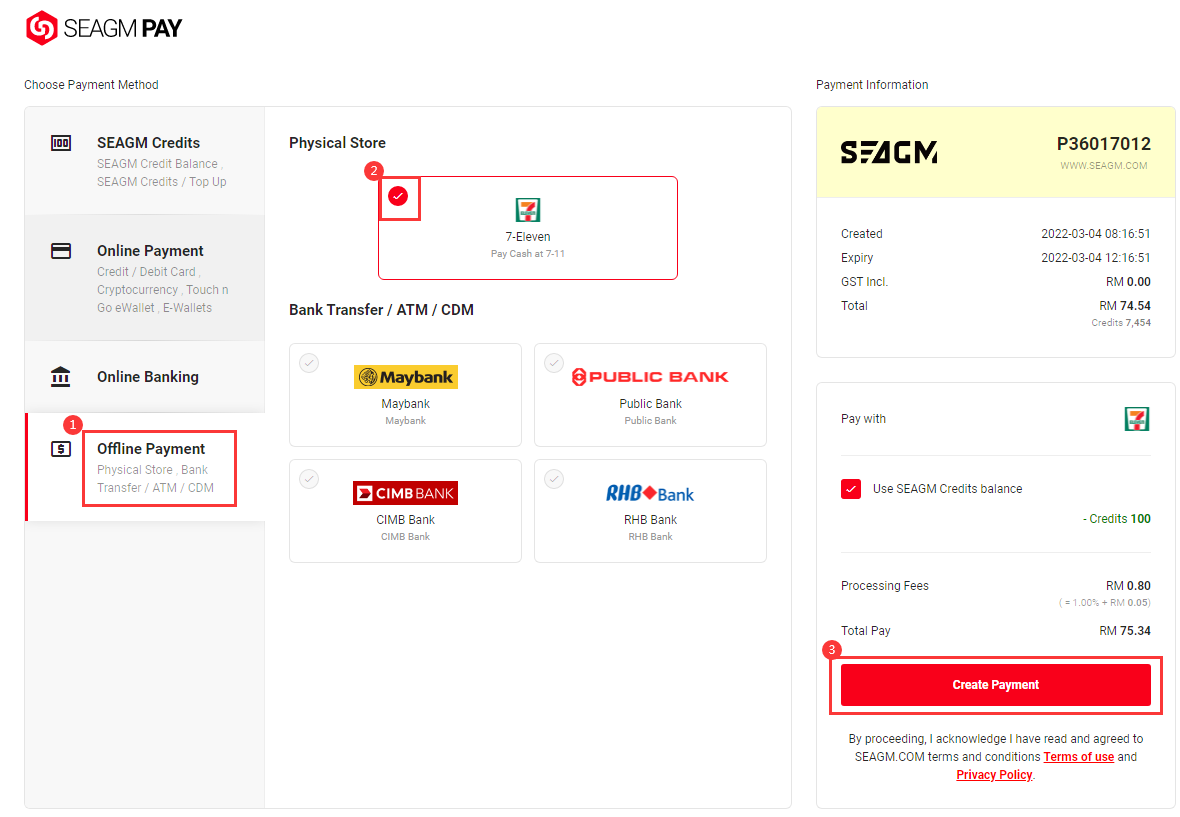1180x817 pixels.
Task: Click the Payment Information label
Action: pyautogui.click(x=872, y=85)
